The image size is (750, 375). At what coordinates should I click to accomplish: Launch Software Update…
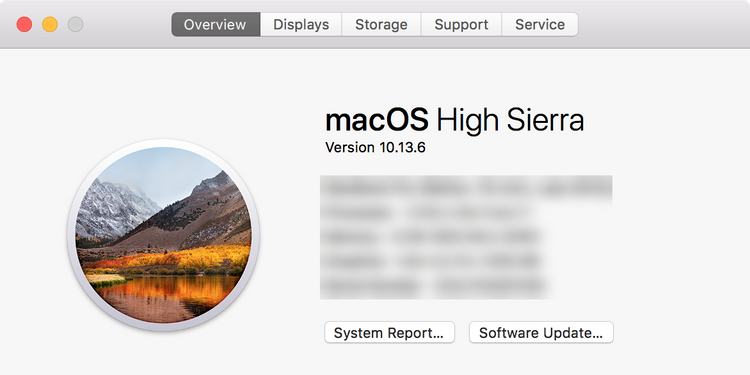[541, 332]
